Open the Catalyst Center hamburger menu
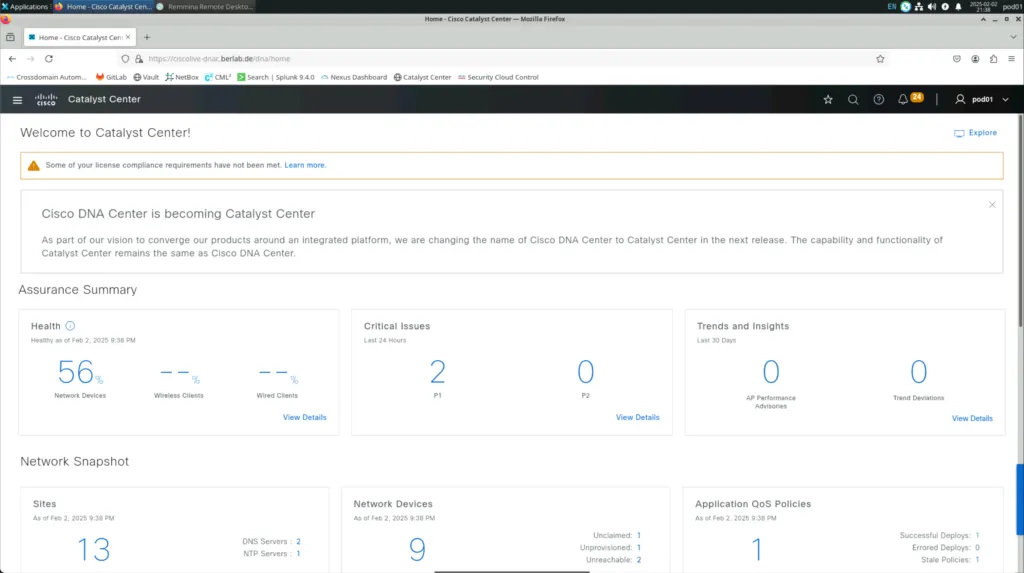This screenshot has height=573, width=1024. pyautogui.click(x=17, y=100)
